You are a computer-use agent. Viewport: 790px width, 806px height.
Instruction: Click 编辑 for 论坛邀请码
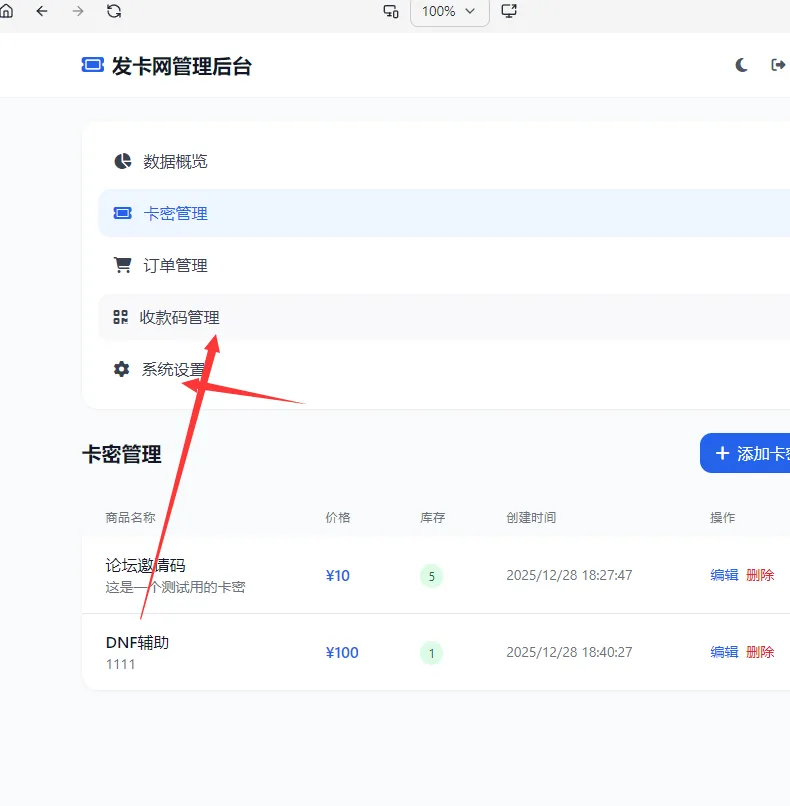(x=724, y=575)
